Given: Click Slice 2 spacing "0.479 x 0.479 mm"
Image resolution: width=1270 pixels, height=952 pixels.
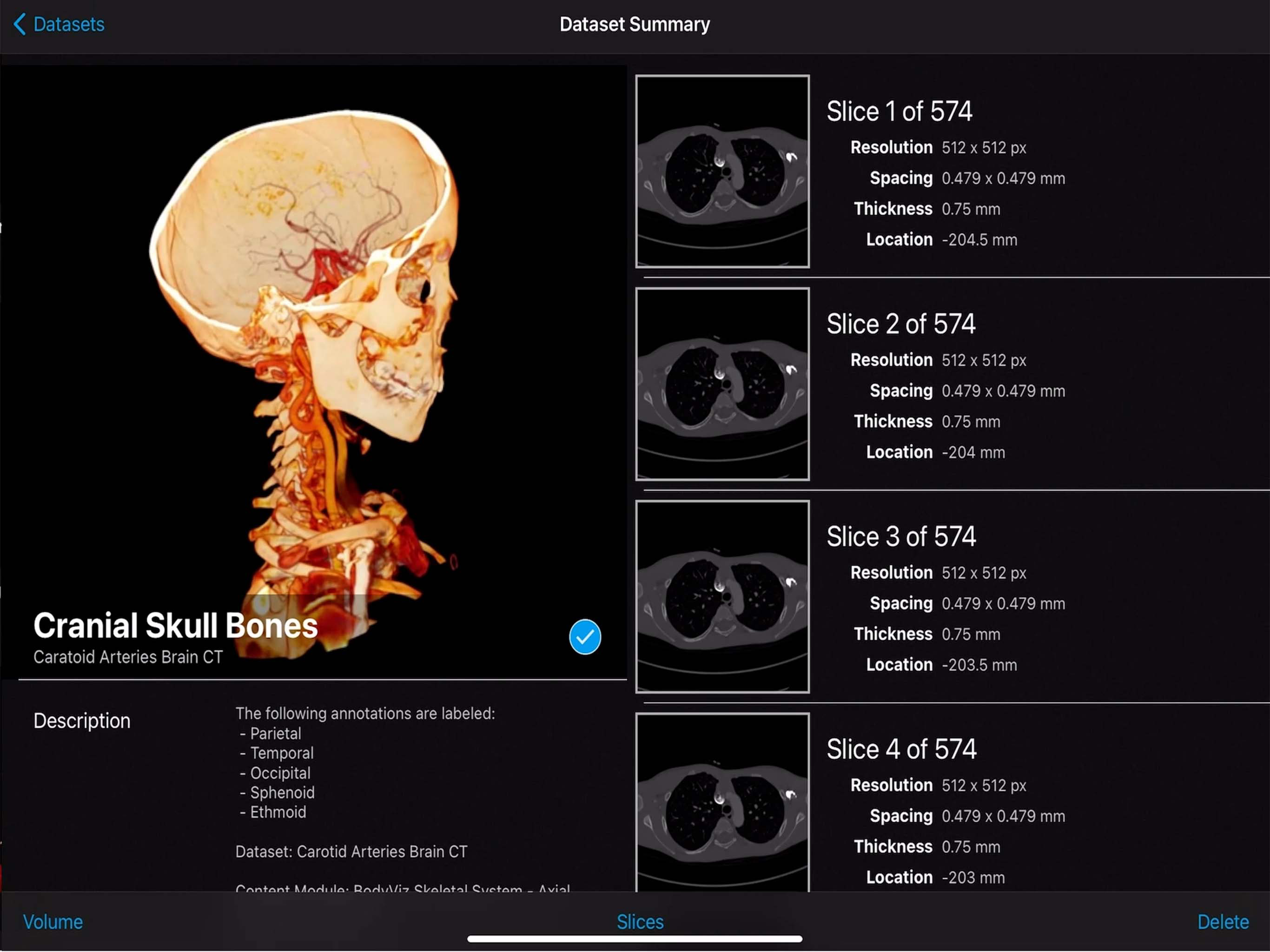Looking at the screenshot, I should coord(1003,391).
